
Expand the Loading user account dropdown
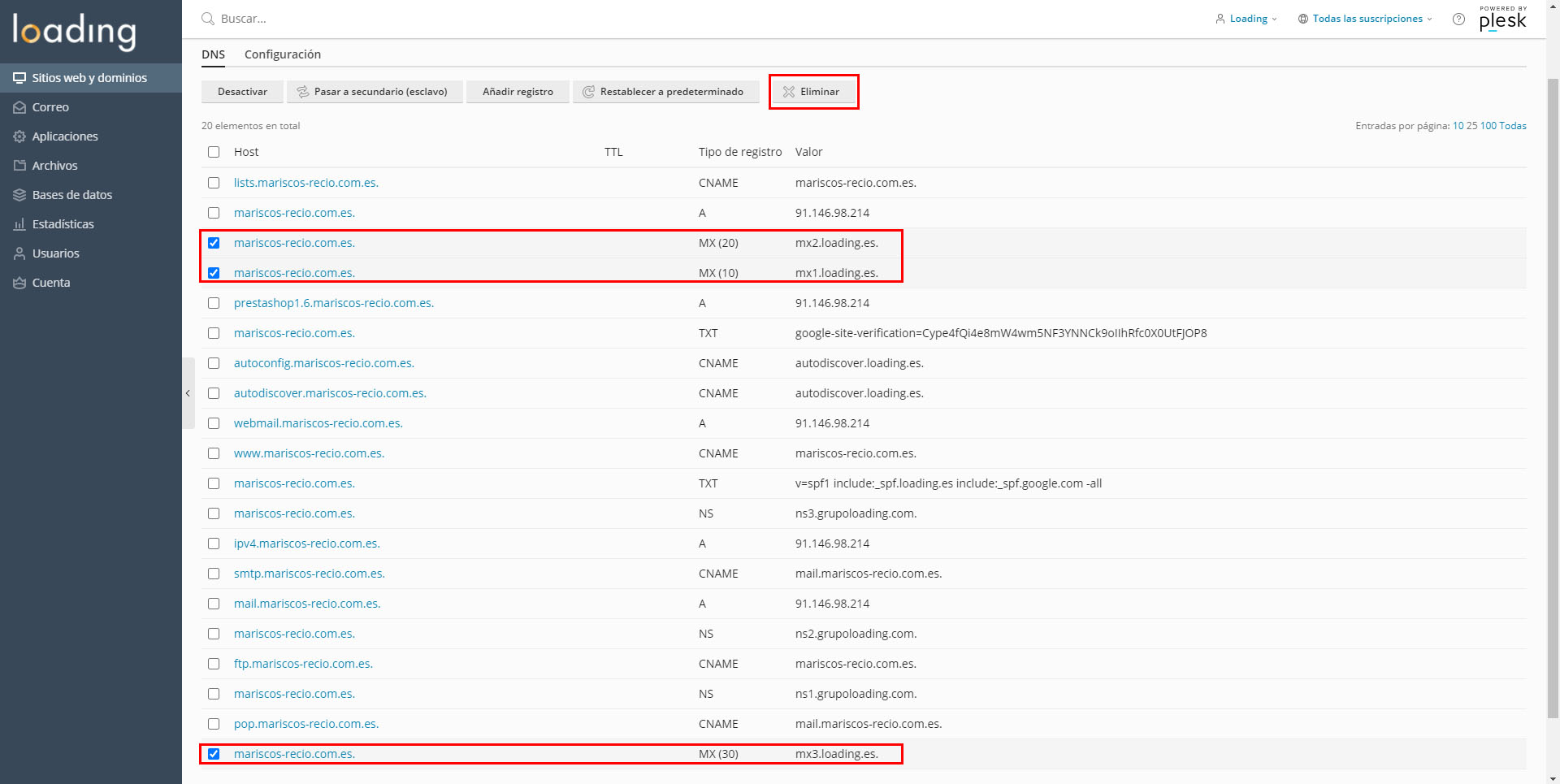(x=1246, y=19)
